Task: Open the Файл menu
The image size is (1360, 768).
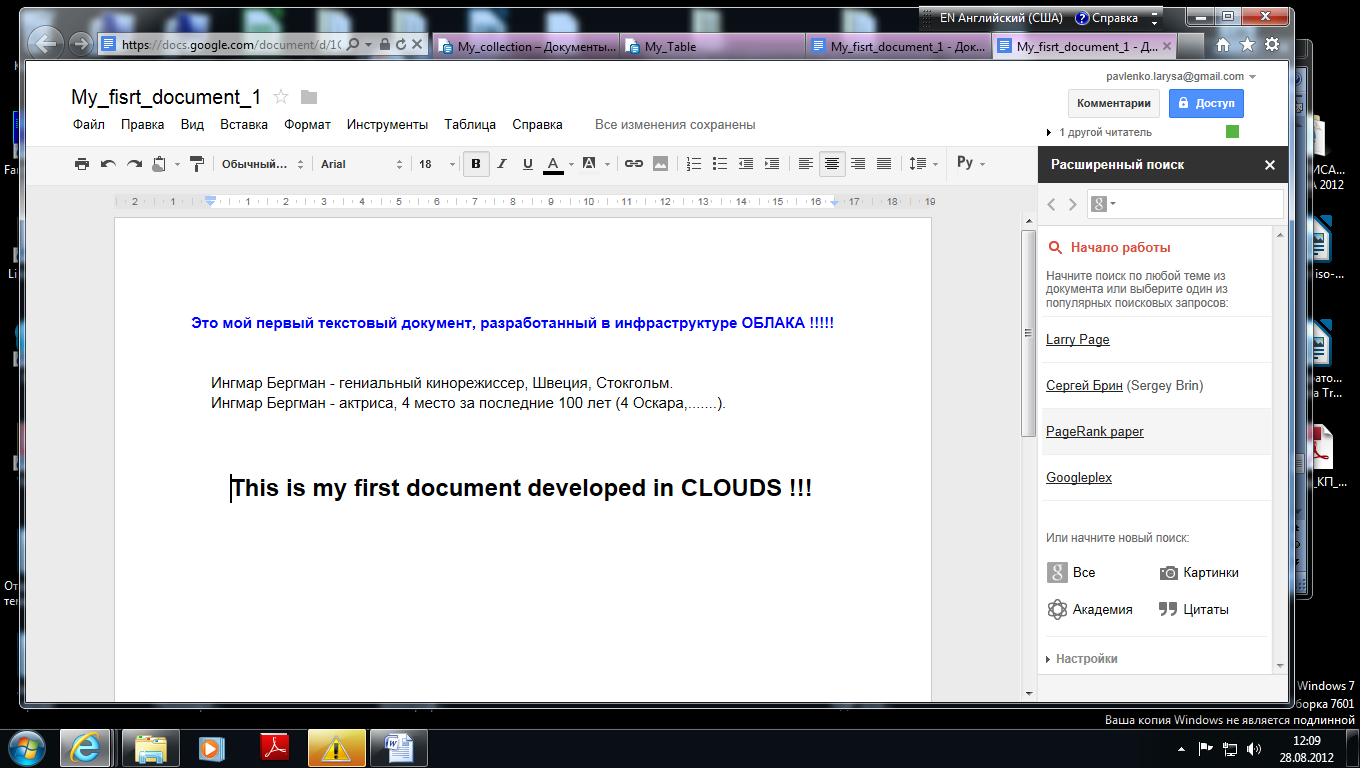Action: 89,125
